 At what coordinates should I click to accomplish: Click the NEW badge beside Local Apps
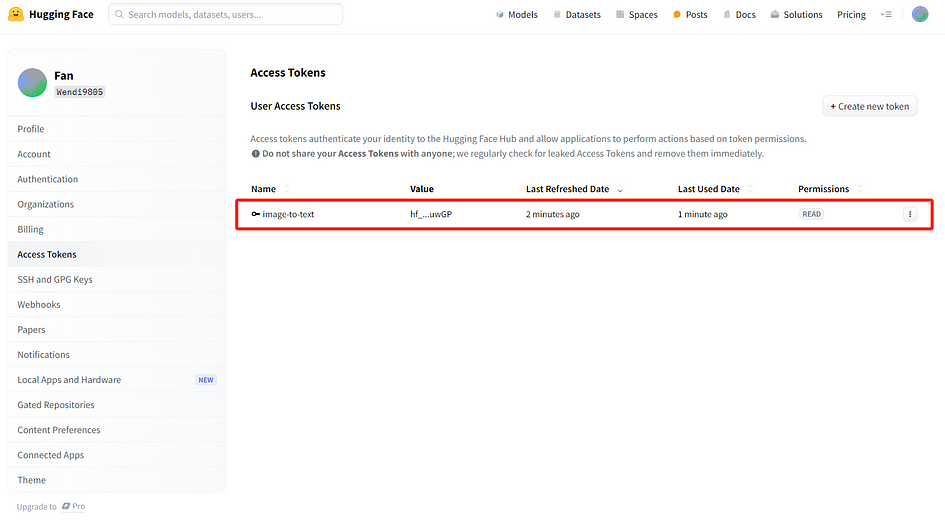point(206,380)
